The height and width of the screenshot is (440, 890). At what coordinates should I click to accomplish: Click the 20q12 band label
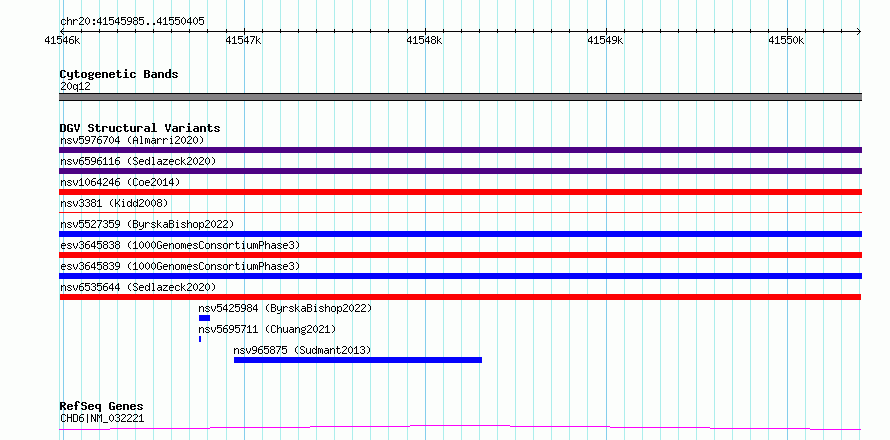point(75,87)
